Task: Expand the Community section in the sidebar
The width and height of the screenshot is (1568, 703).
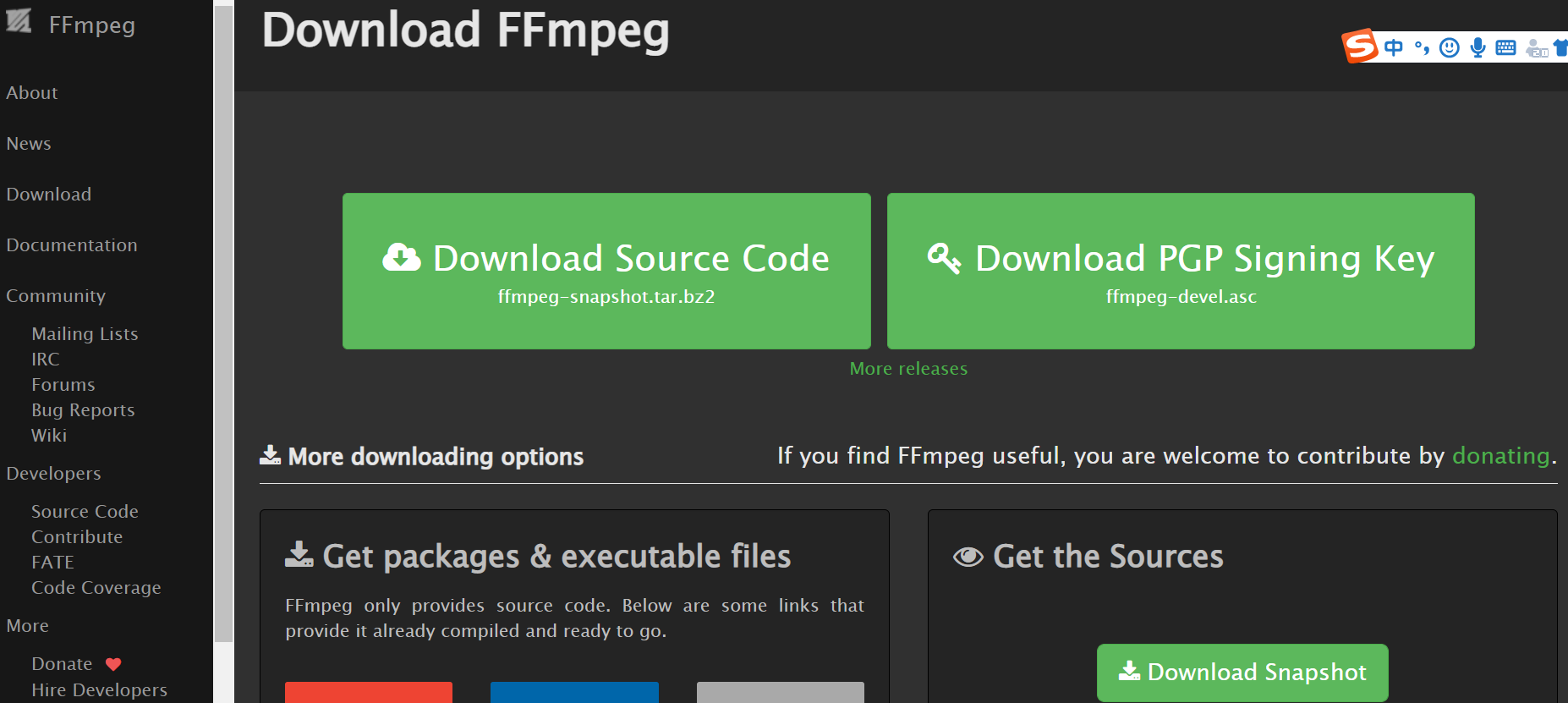Action: tap(56, 295)
